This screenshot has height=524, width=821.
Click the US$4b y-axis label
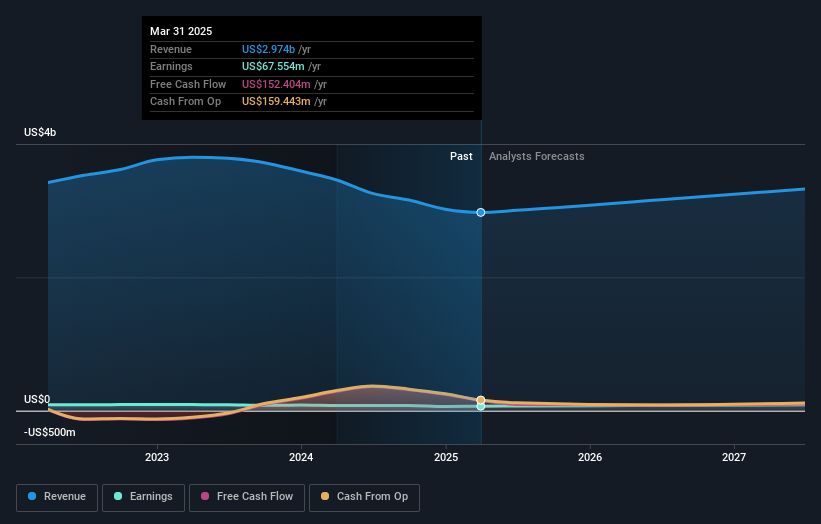tap(40, 132)
